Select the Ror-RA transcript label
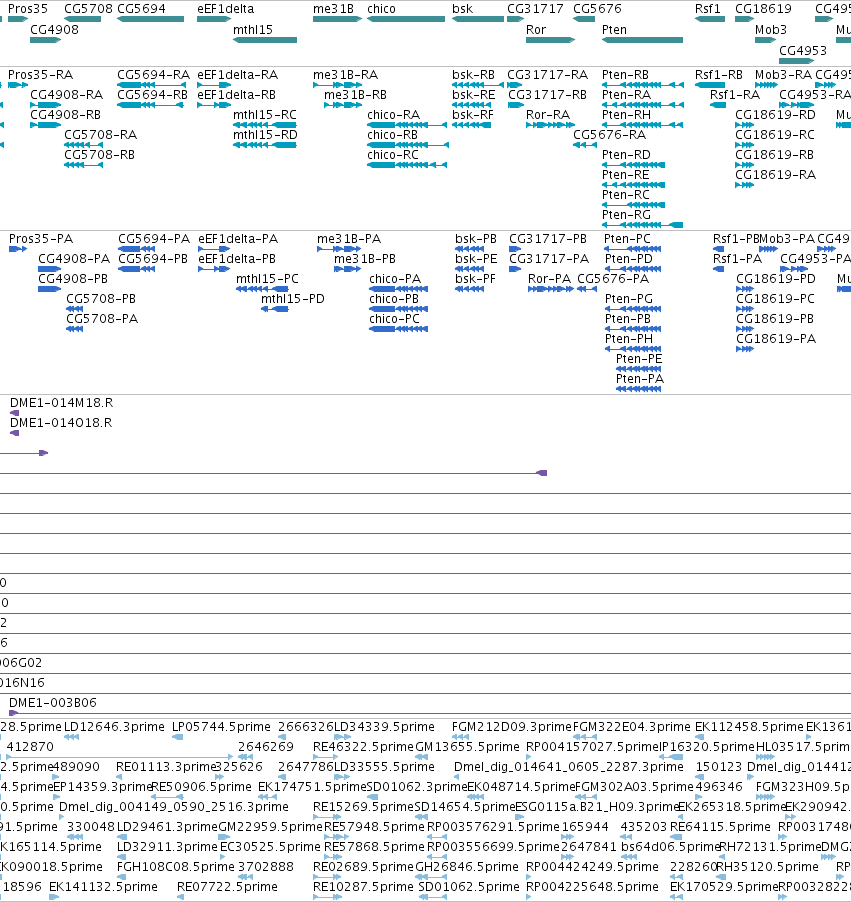The width and height of the screenshot is (851, 902). (x=548, y=115)
